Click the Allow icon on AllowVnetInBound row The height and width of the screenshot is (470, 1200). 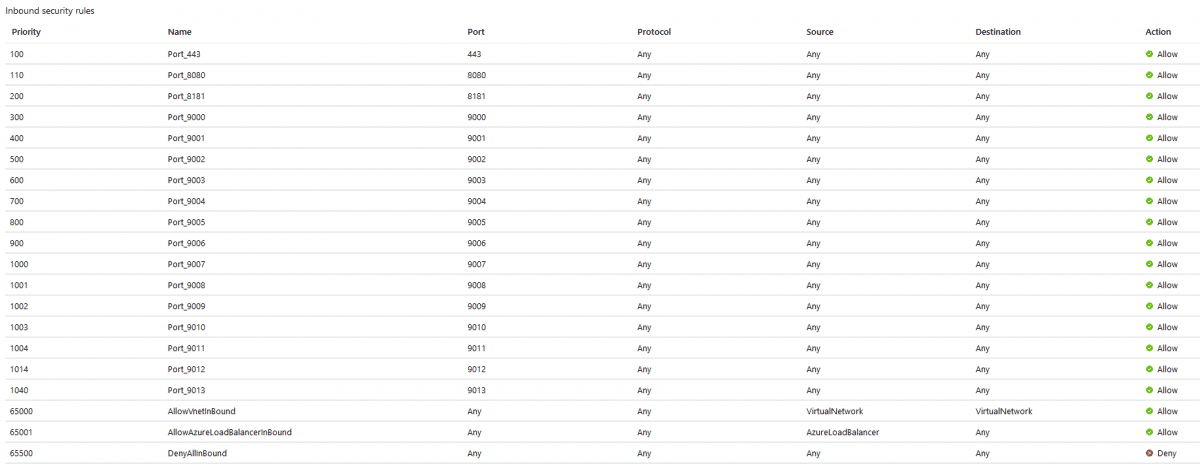pos(1150,411)
